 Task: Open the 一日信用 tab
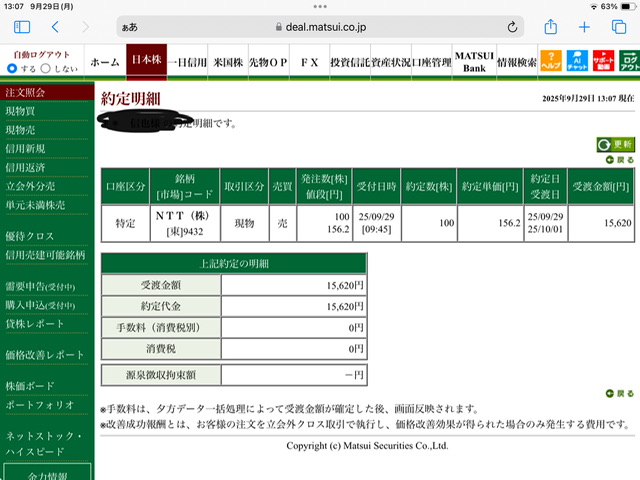tap(187, 62)
